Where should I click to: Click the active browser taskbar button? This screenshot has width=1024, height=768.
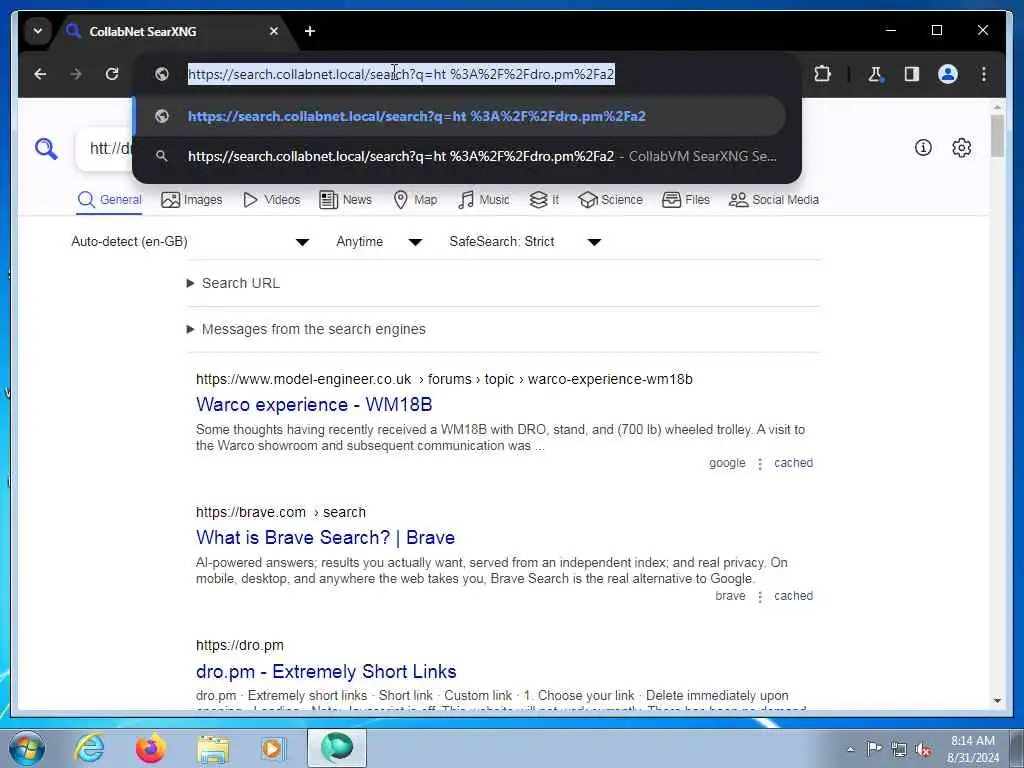tap(337, 748)
